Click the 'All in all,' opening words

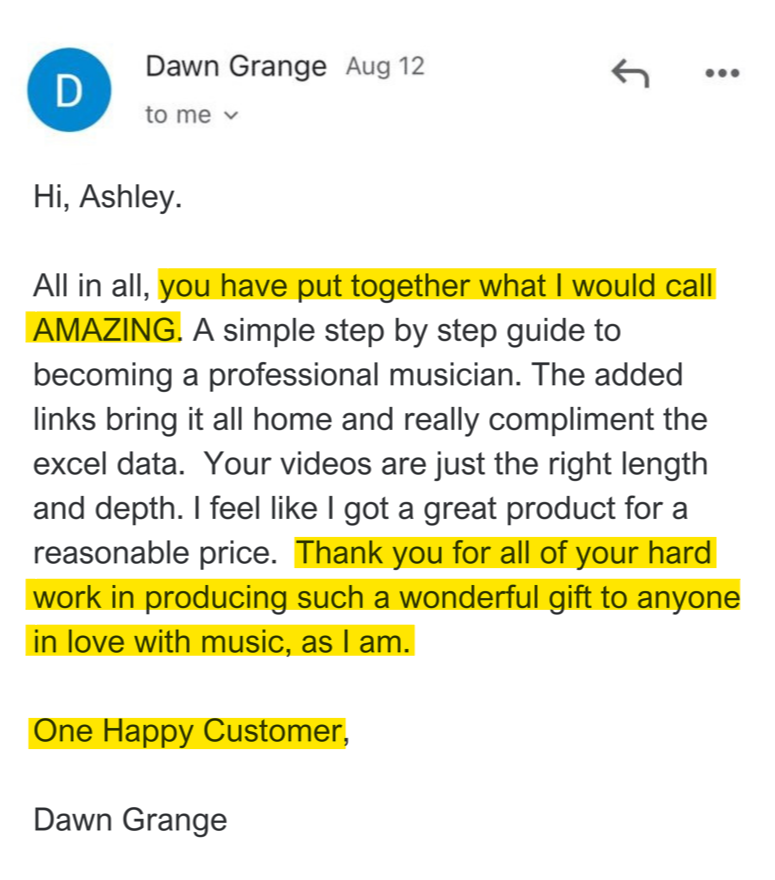[x=92, y=286]
